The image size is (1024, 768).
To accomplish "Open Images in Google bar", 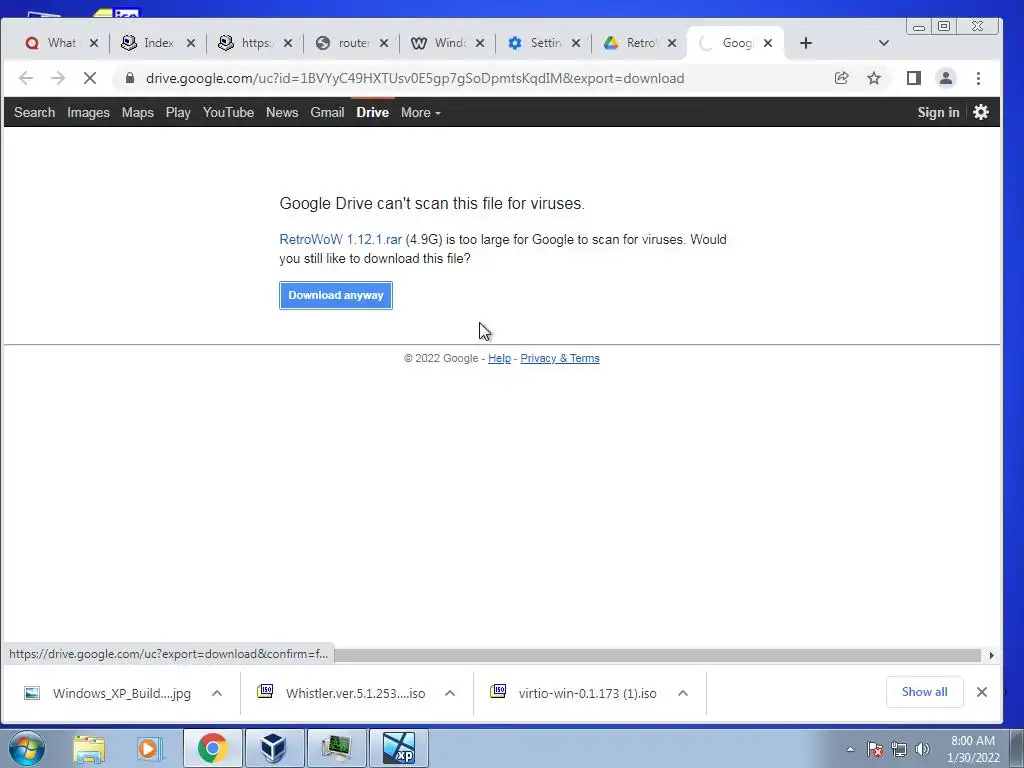I will pyautogui.click(x=88, y=112).
